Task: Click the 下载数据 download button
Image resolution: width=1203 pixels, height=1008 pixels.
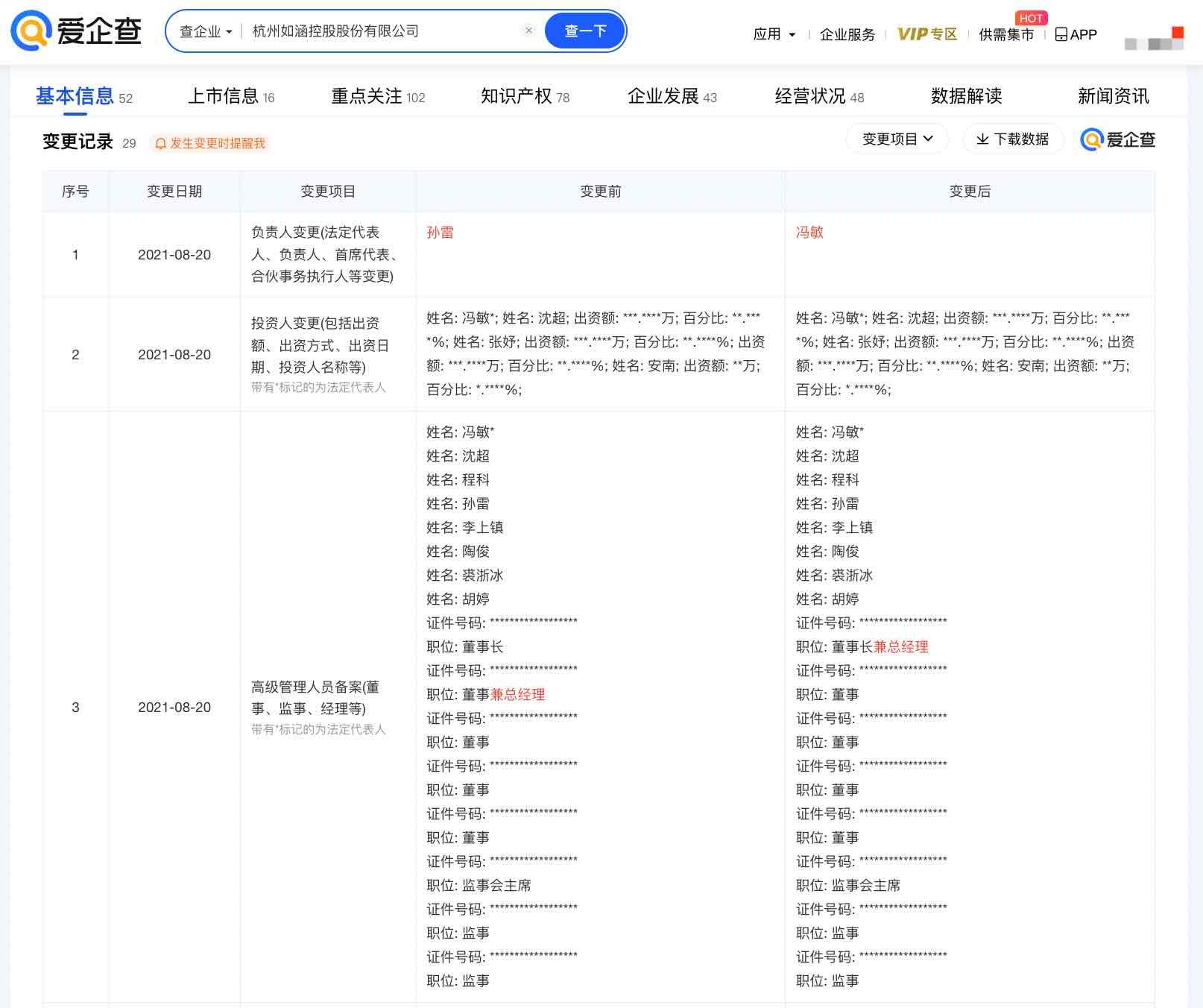Action: pyautogui.click(x=1012, y=139)
